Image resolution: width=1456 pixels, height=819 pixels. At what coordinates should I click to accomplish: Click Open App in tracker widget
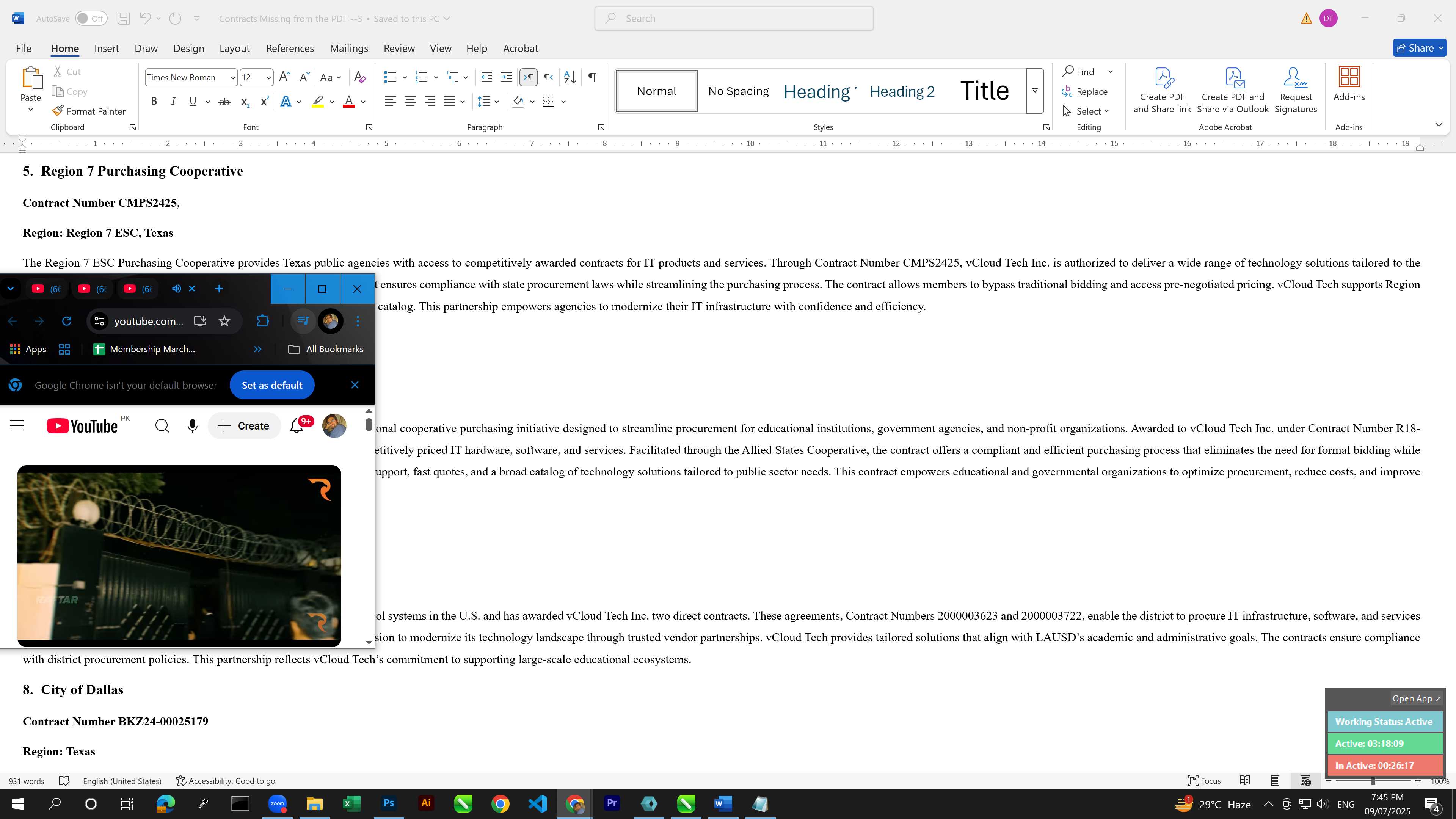tap(1416, 698)
